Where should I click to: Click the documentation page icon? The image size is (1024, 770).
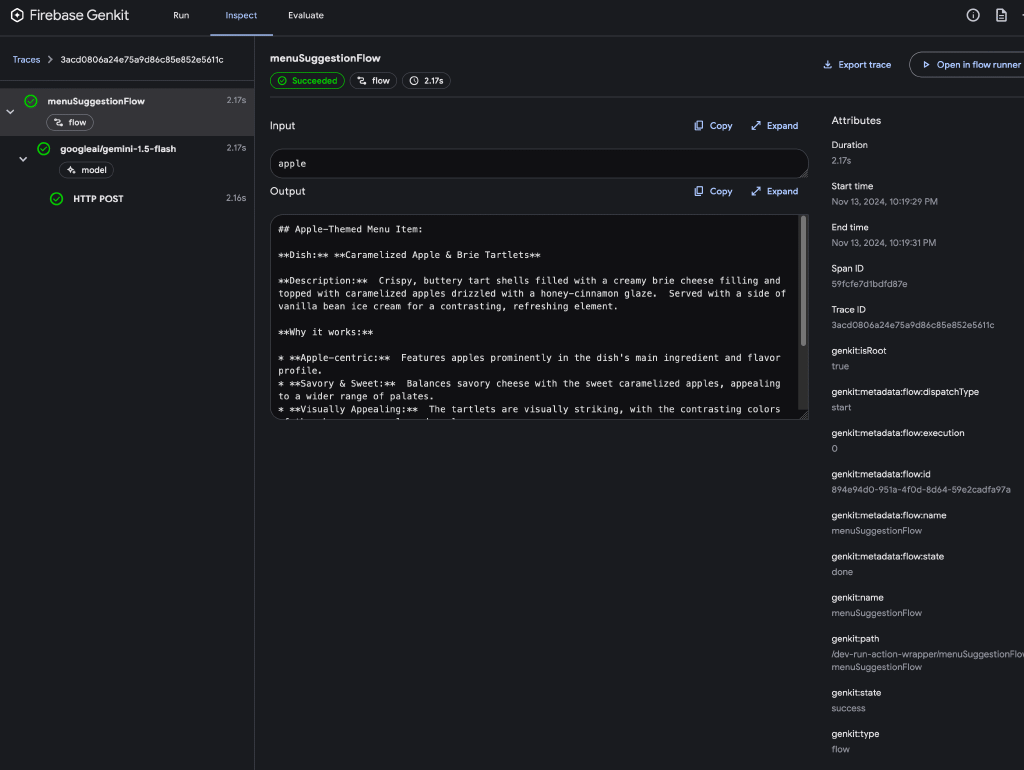pos(1002,15)
